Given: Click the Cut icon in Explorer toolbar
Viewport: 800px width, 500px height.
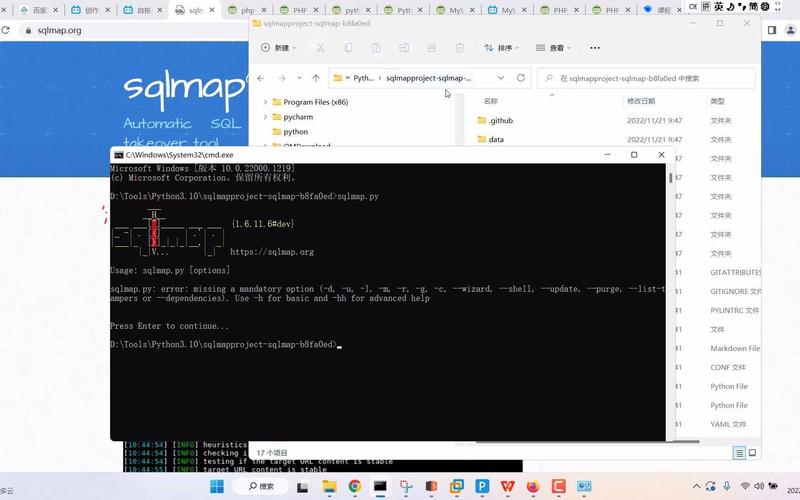Looking at the screenshot, I should (320, 48).
